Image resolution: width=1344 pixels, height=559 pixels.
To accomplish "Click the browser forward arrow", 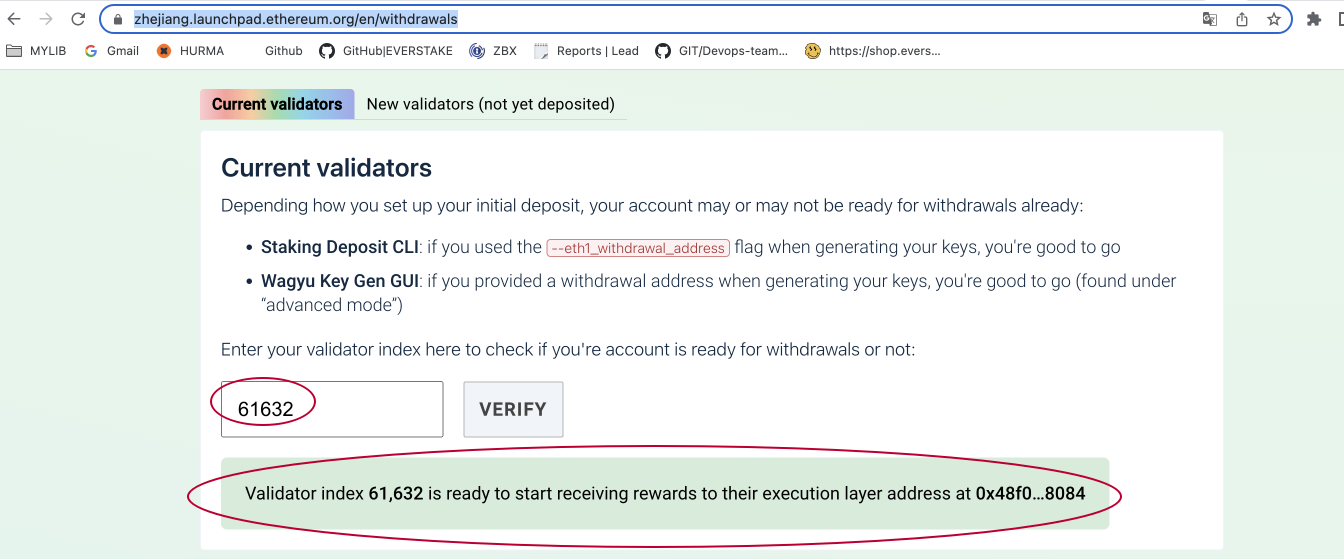I will coord(46,19).
